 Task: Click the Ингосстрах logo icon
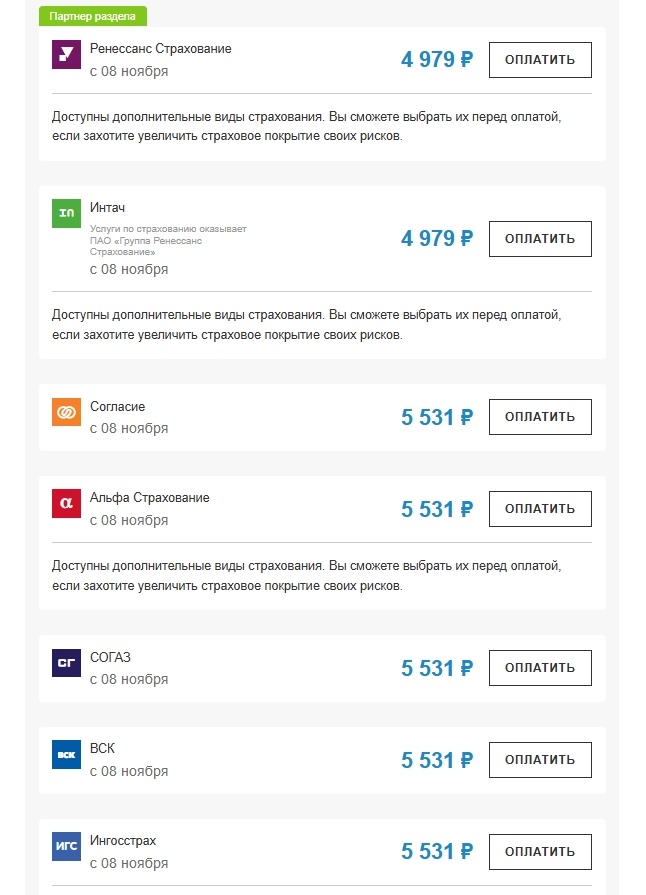[x=66, y=847]
